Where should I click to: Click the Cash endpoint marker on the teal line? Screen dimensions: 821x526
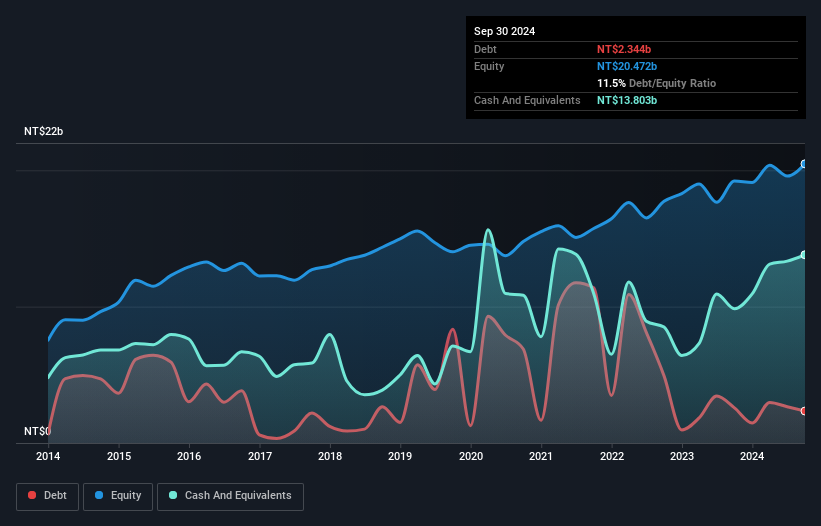pos(804,255)
